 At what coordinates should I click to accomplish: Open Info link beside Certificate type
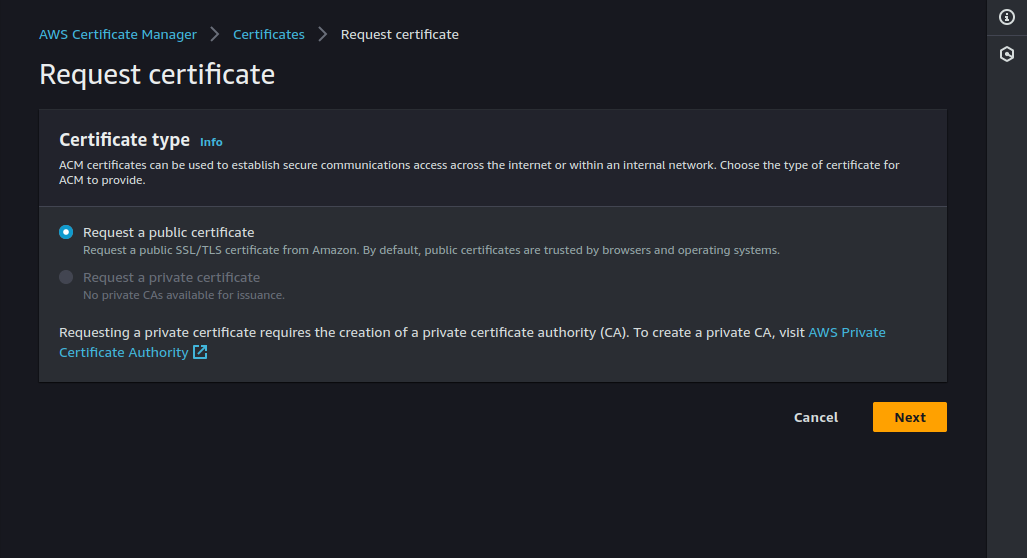211,142
